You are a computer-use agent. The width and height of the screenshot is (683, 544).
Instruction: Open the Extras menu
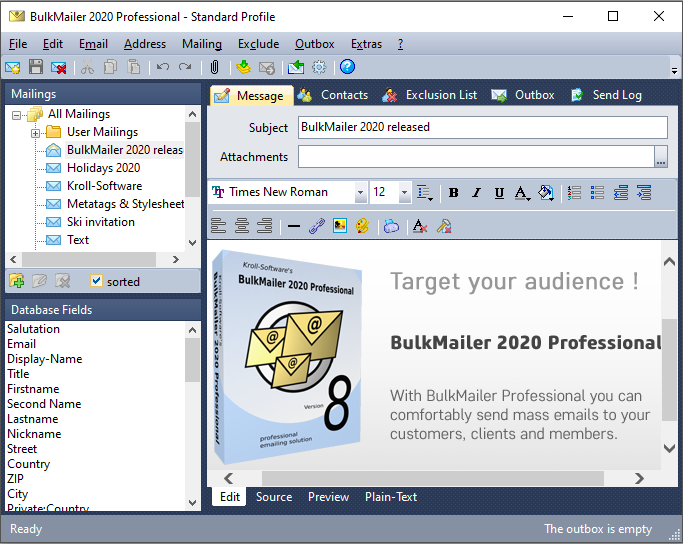pyautogui.click(x=366, y=44)
